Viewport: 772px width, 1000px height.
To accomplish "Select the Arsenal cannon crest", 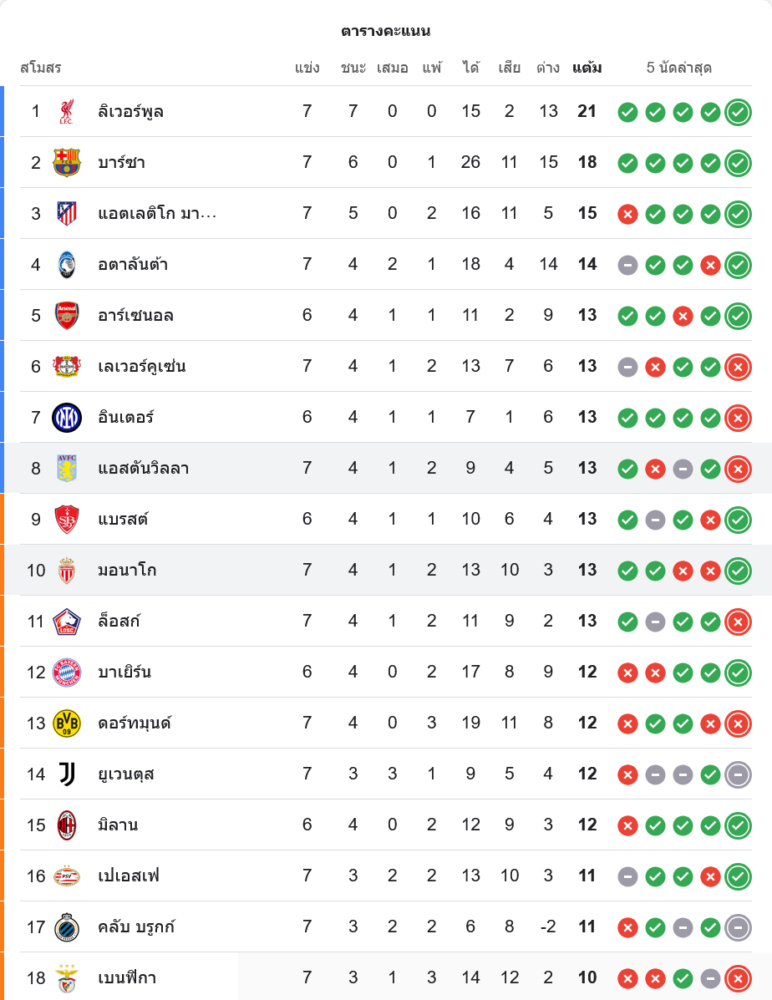I will (x=66, y=315).
